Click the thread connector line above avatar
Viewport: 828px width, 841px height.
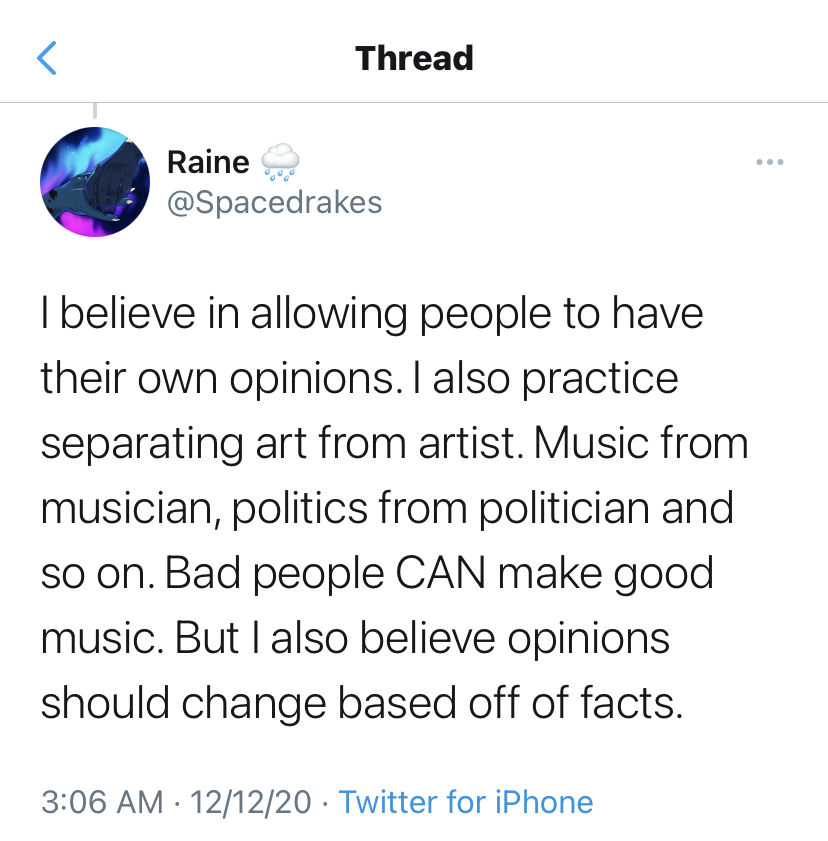coord(95,110)
